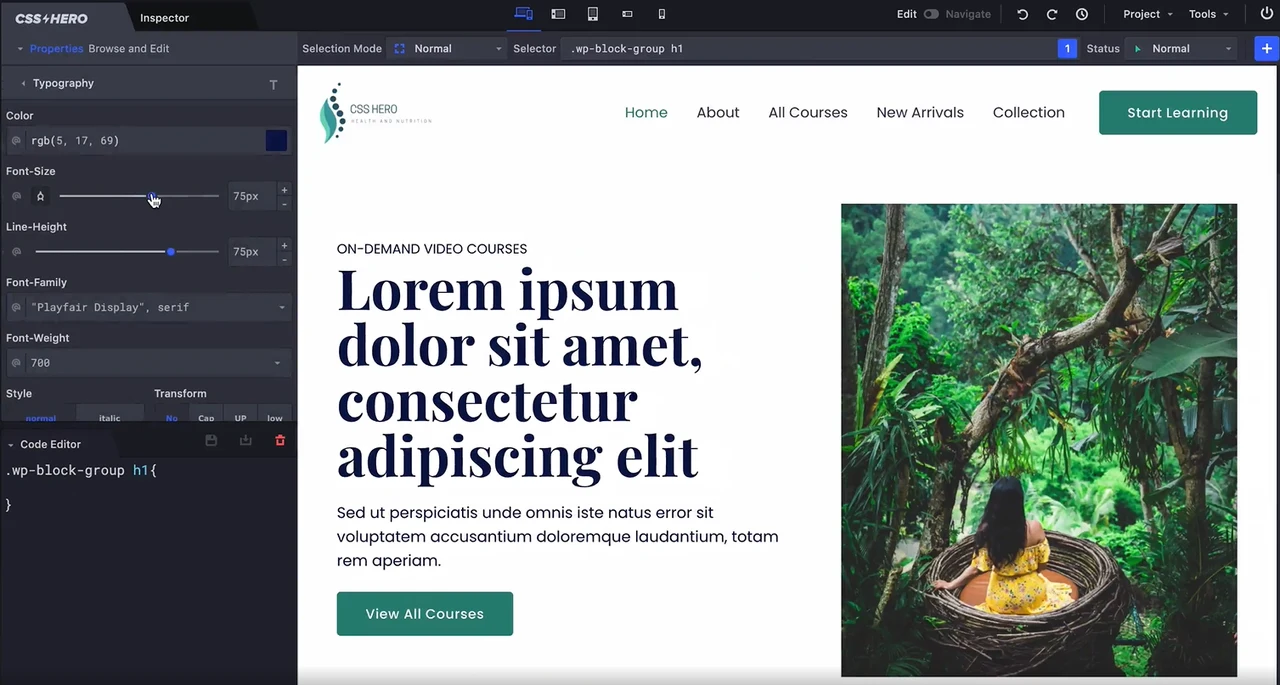Open the Font-Family dropdown
Viewport: 1280px width, 685px height.
[148, 307]
